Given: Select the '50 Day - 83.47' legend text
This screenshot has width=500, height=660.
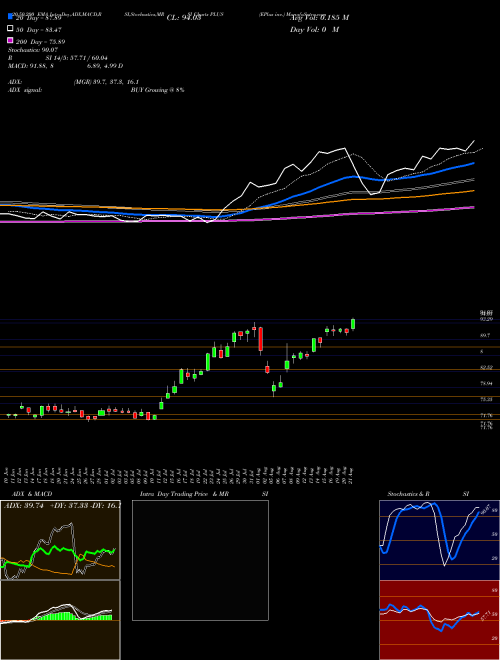Looking at the screenshot, I should pyautogui.click(x=39, y=30).
